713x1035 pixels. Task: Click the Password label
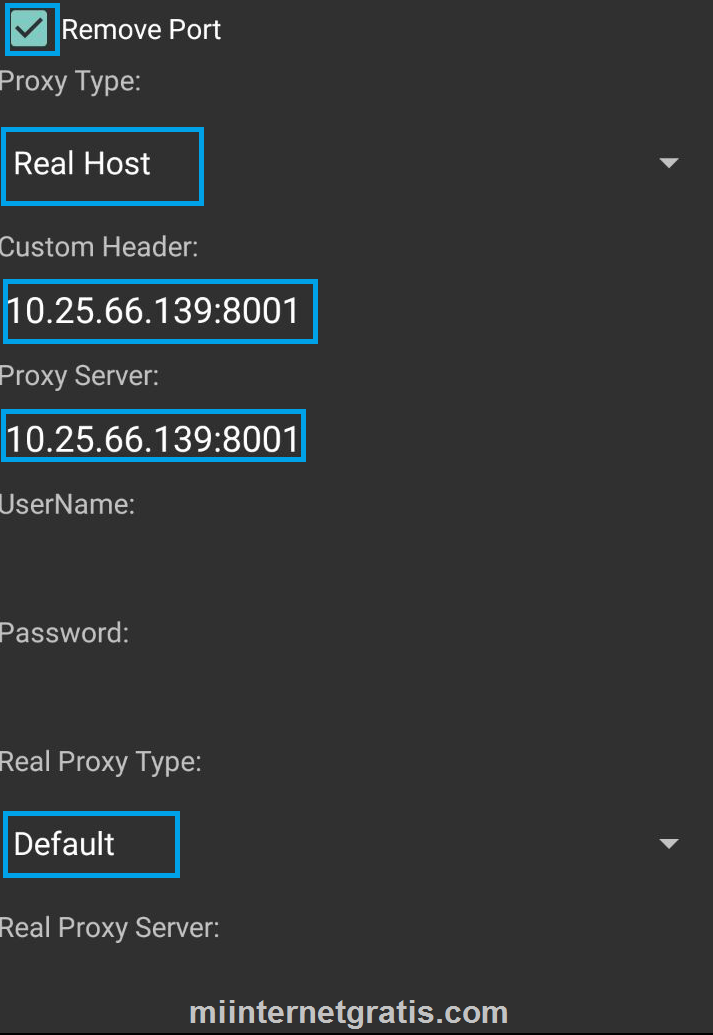tap(64, 633)
